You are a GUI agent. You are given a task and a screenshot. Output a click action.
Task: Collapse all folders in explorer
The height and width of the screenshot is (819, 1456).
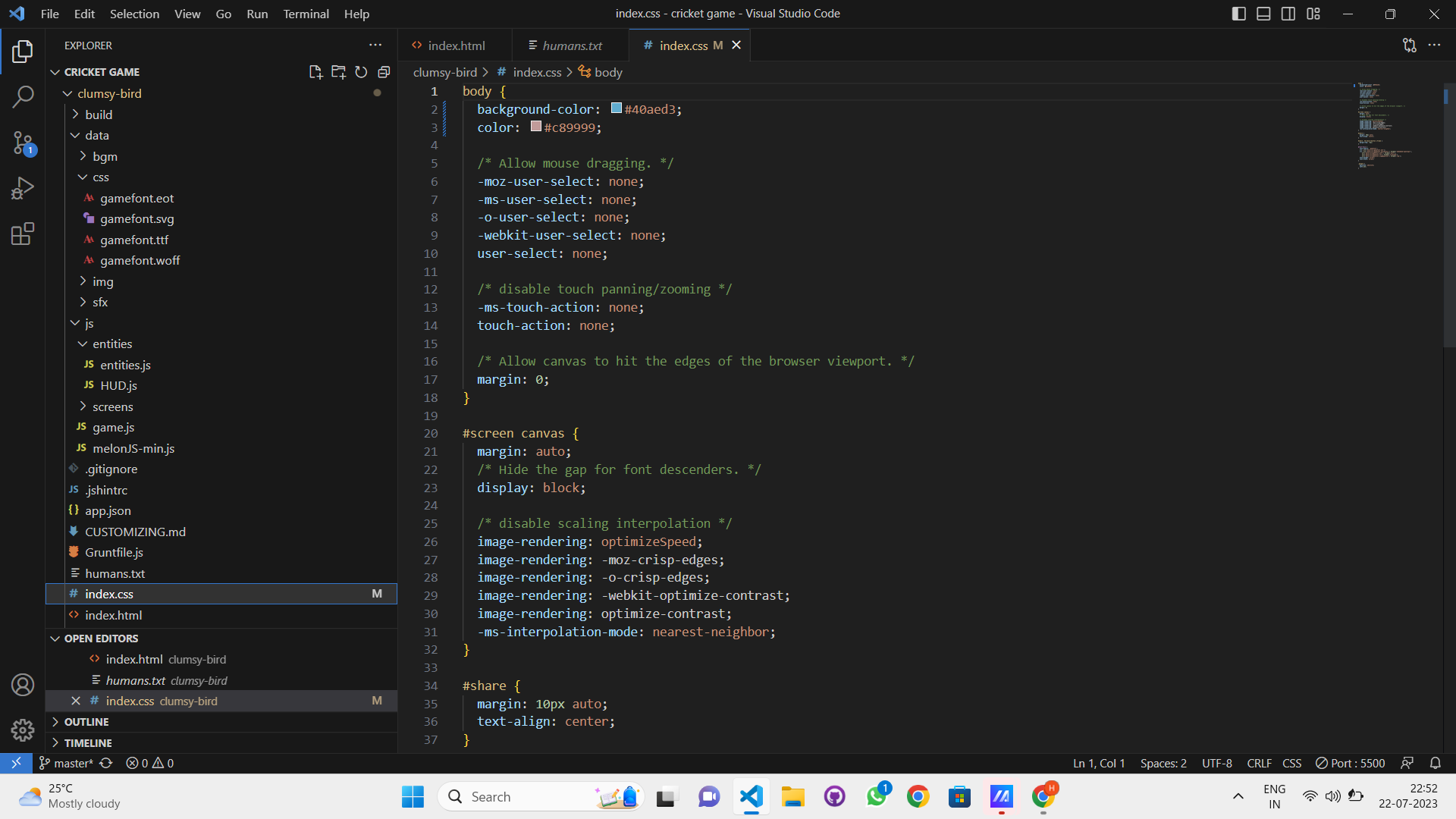click(384, 72)
